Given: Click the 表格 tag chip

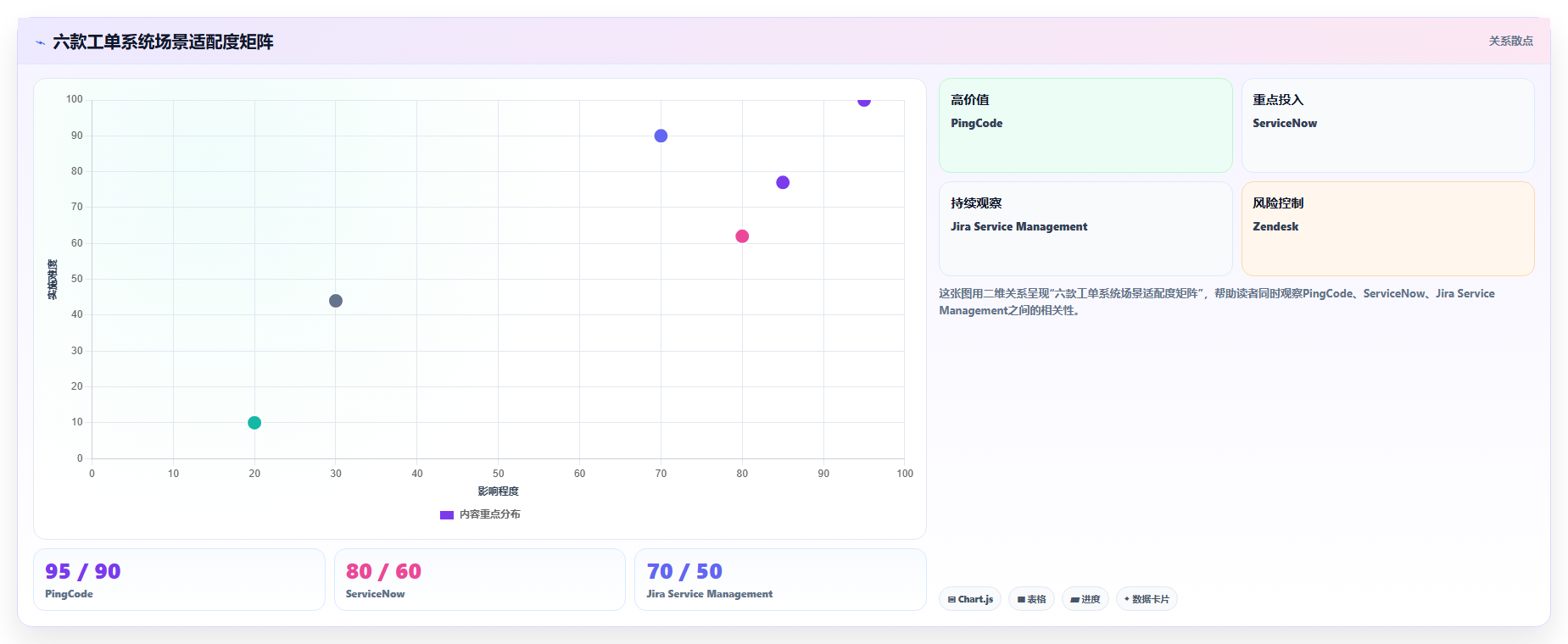Looking at the screenshot, I should [x=1031, y=599].
